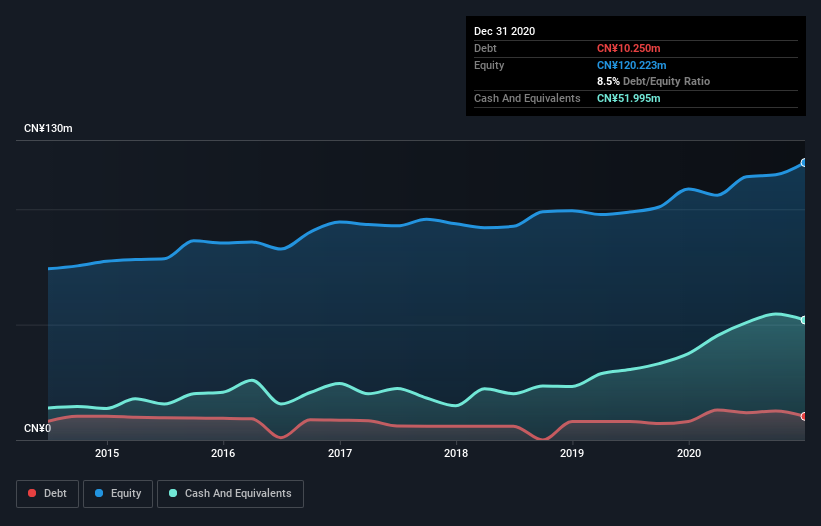Select the 2015 axis label
Image resolution: width=821 pixels, height=526 pixels.
[x=107, y=453]
